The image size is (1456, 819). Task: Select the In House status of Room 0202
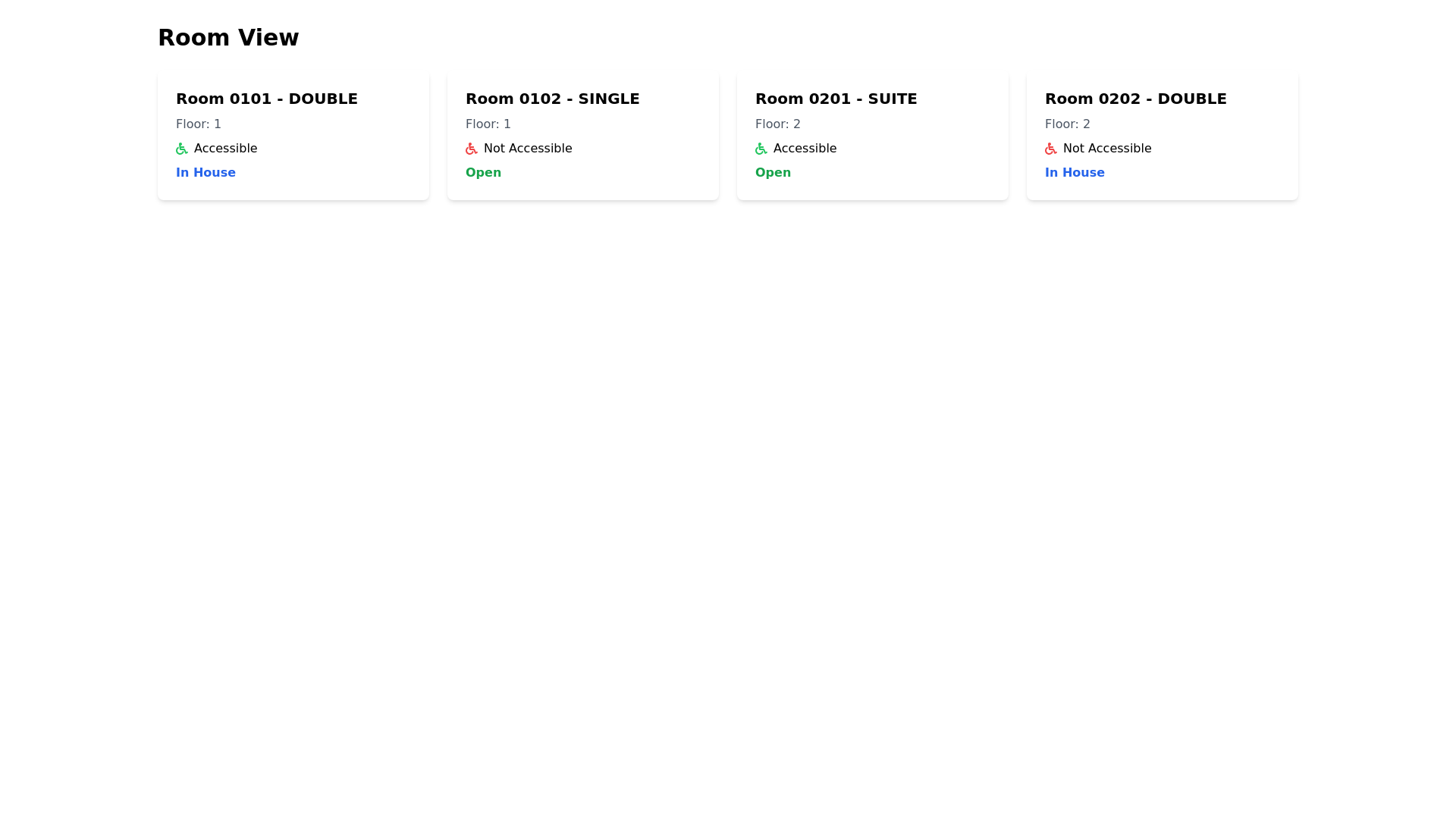point(1075,173)
